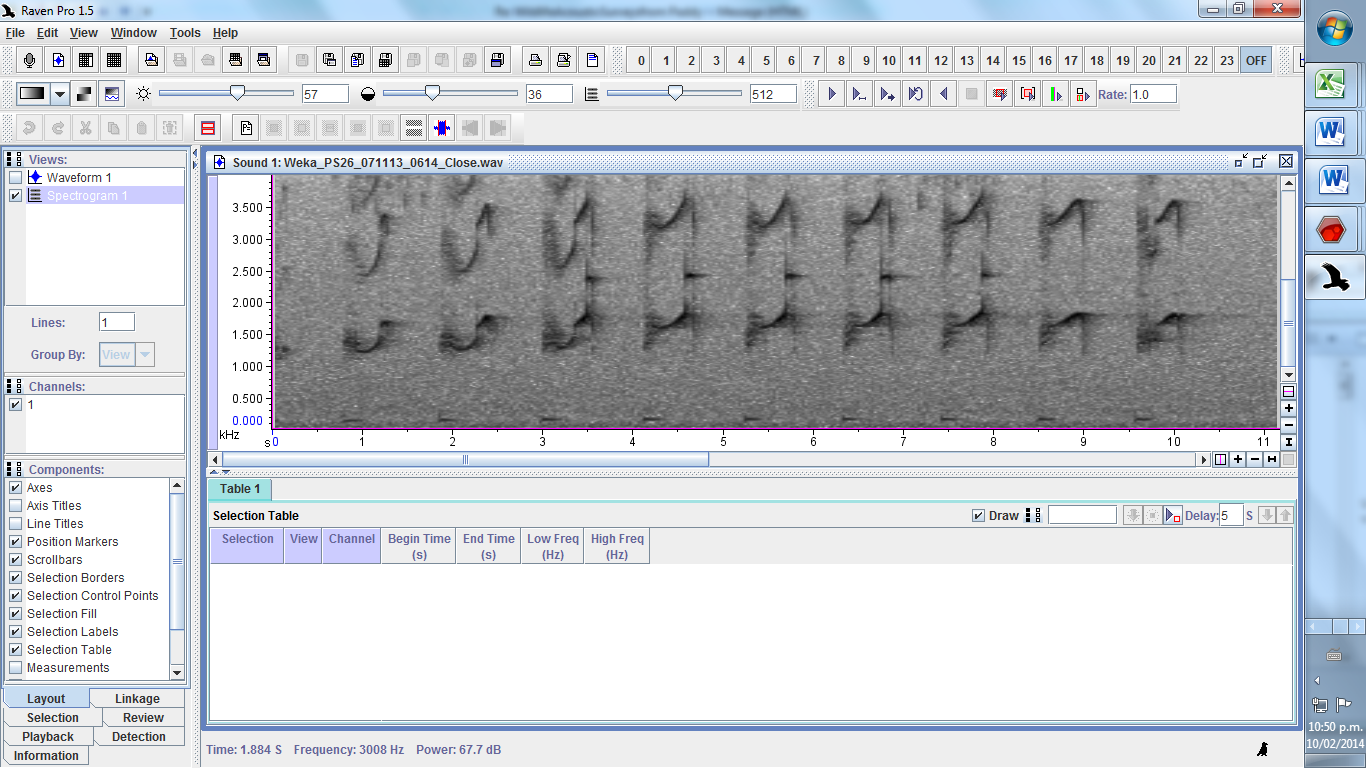Open the File menu
The height and width of the screenshot is (768, 1366).
click(x=15, y=33)
